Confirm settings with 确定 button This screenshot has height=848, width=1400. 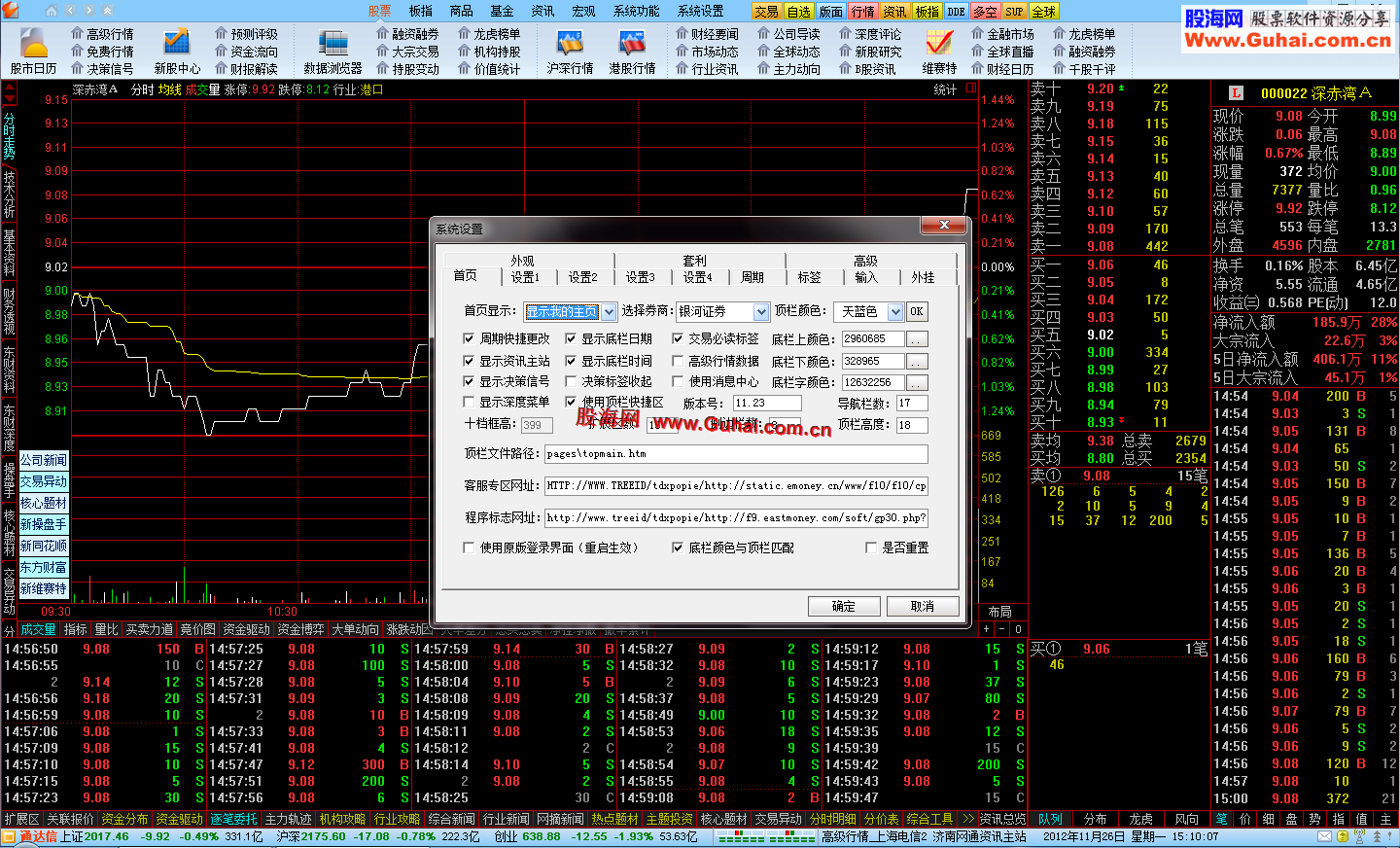click(x=844, y=607)
